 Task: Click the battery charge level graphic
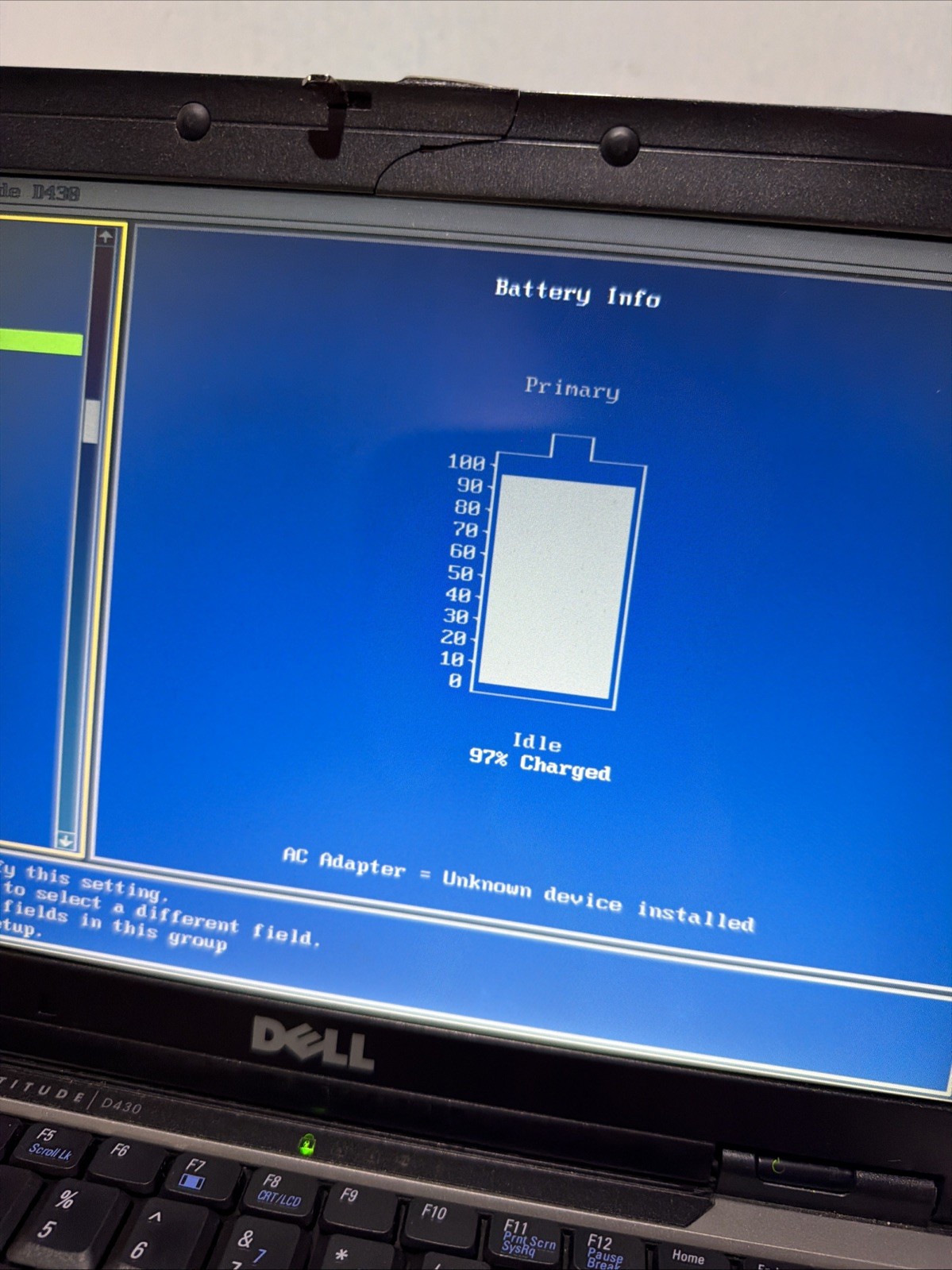point(557,572)
